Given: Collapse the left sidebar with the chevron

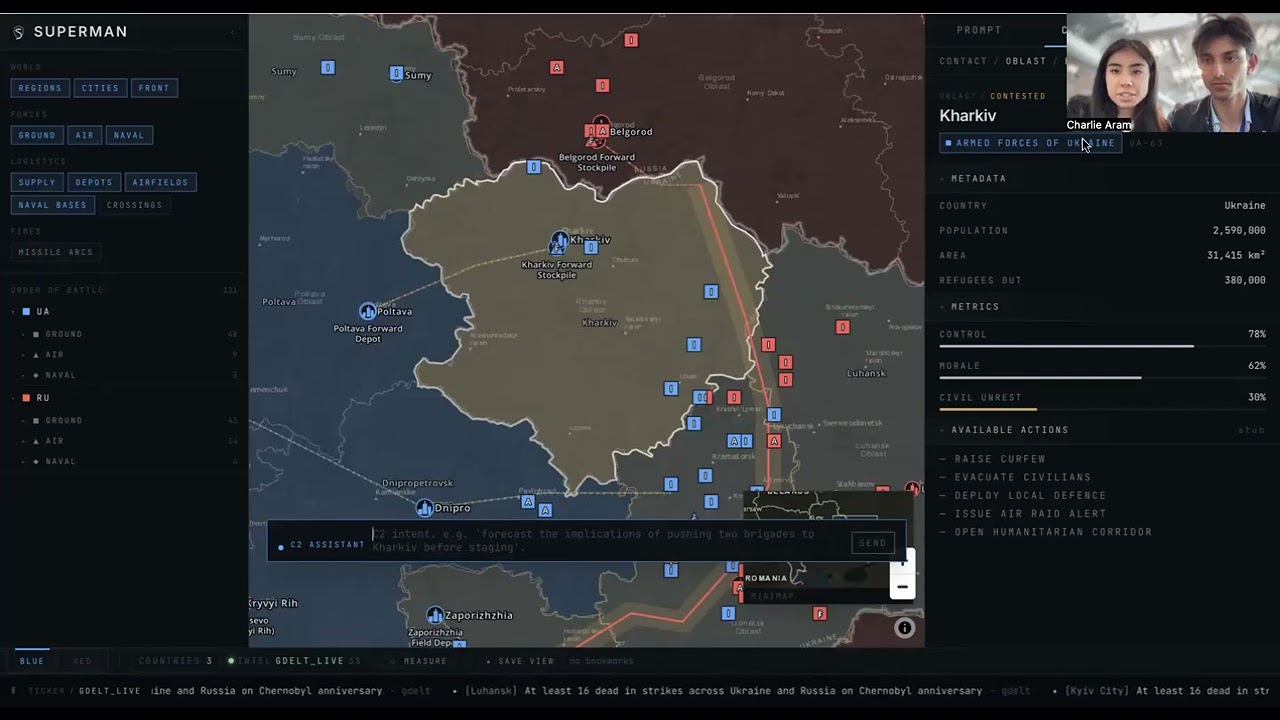Looking at the screenshot, I should 232,32.
